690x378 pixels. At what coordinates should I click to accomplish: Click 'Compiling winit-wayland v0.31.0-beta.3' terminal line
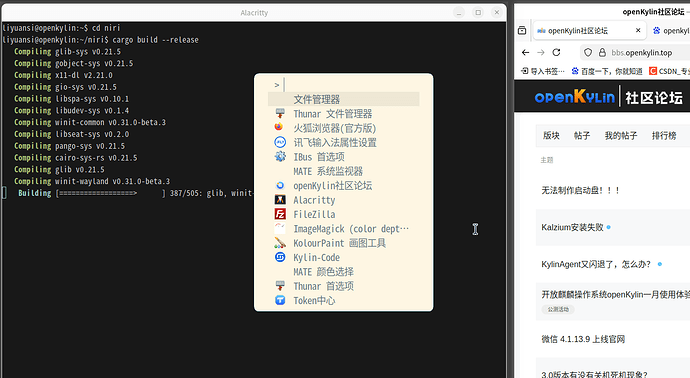click(x=92, y=181)
